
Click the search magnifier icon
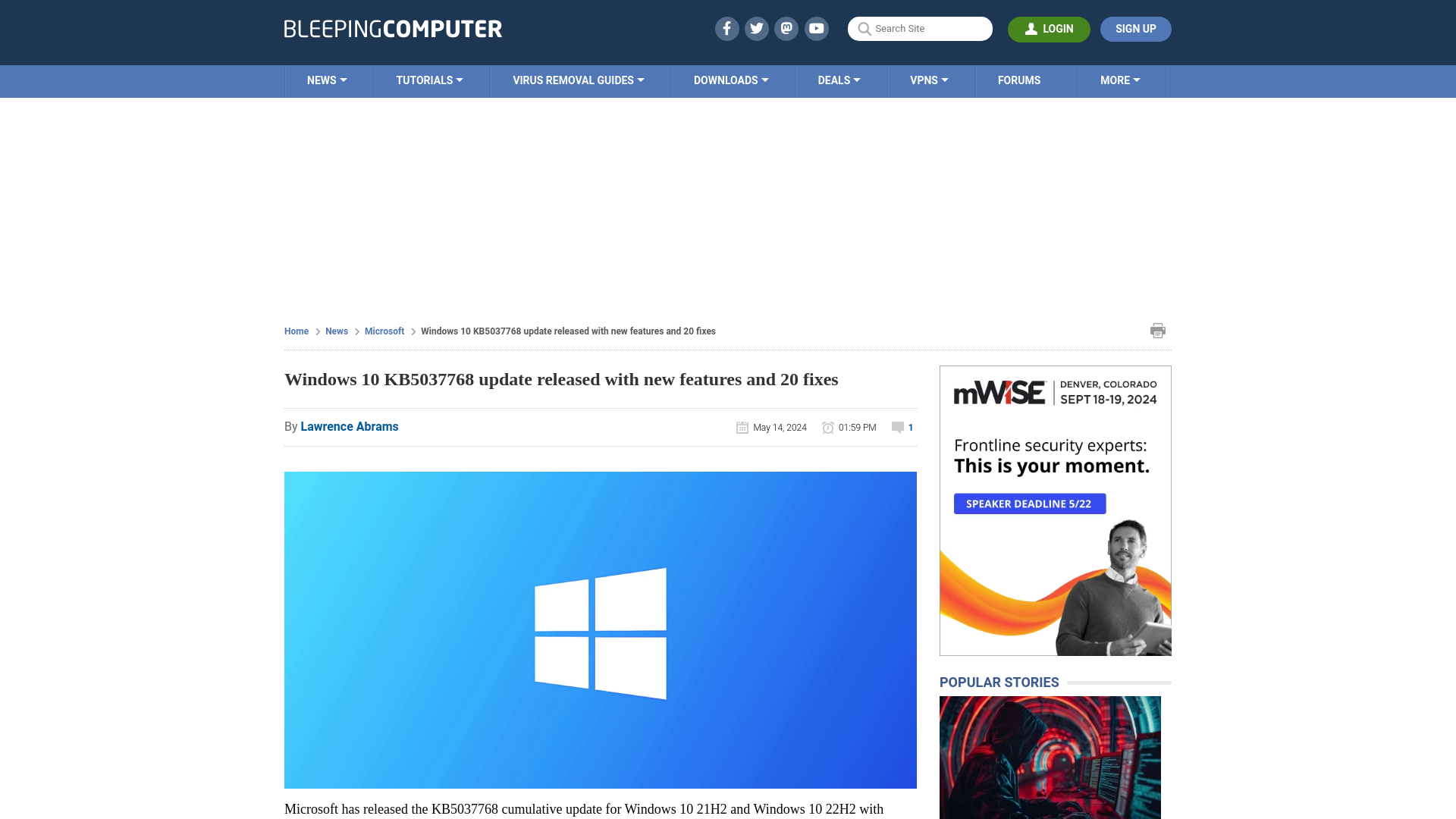point(864,29)
